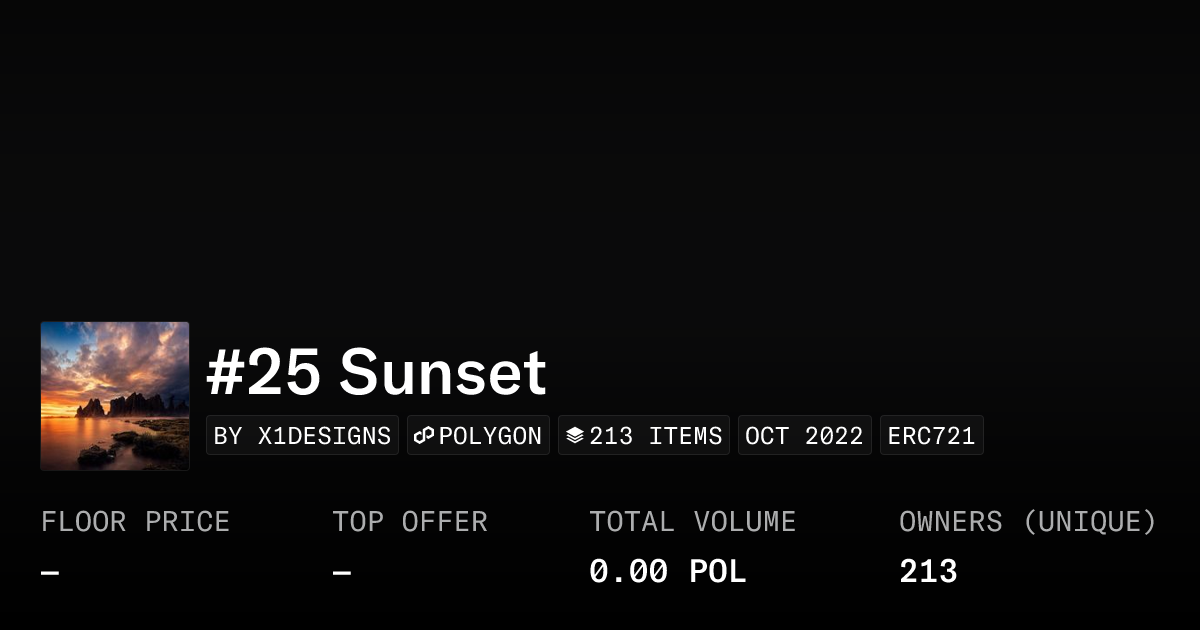Select the OCT 2022 date badge
1200x630 pixels.
point(804,436)
